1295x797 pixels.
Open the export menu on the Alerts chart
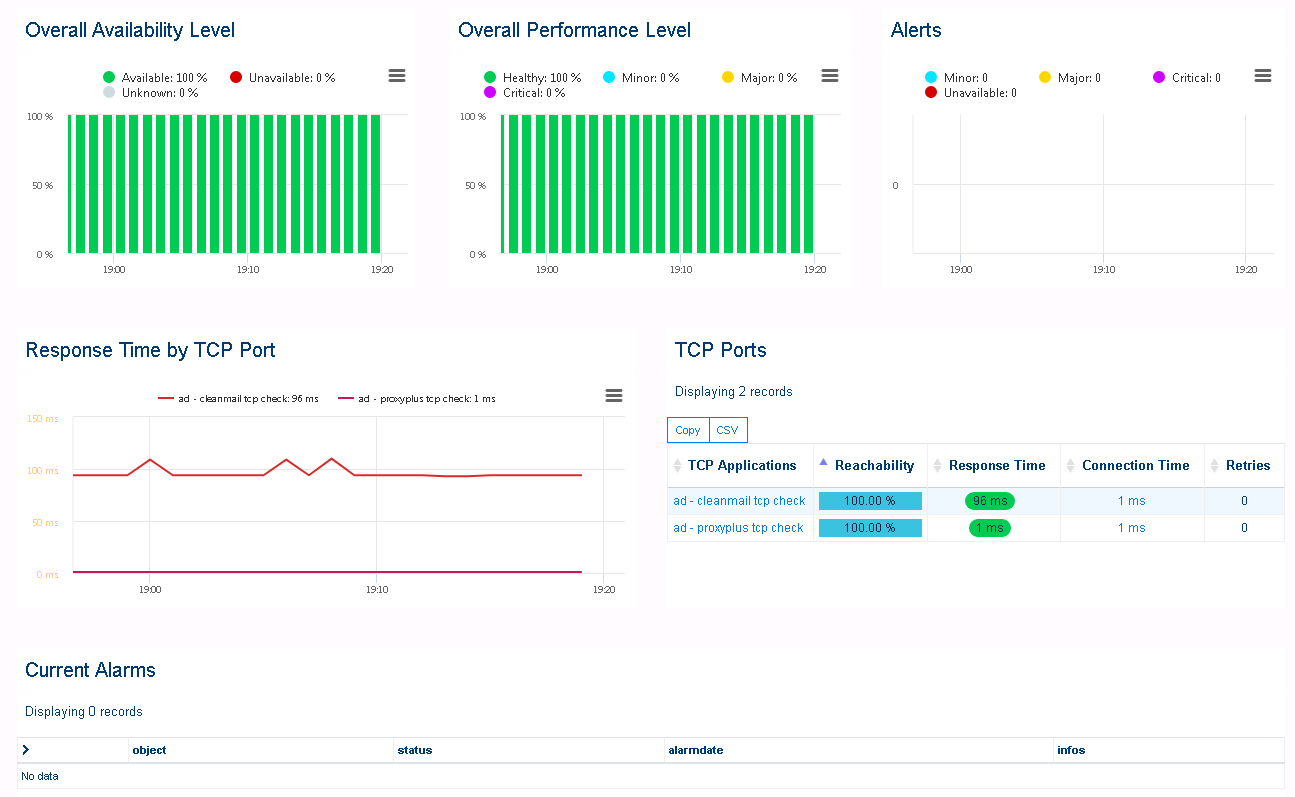[x=1262, y=75]
